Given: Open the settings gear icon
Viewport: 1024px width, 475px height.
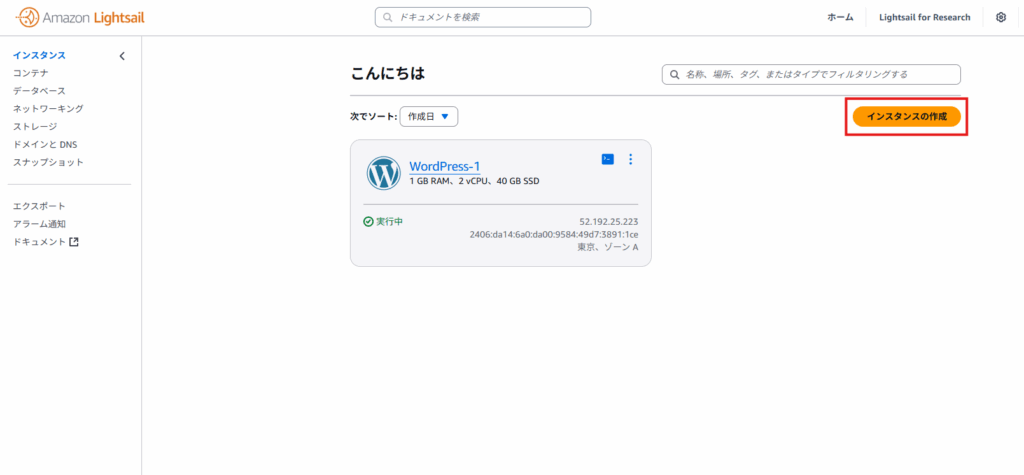Looking at the screenshot, I should pos(1000,18).
